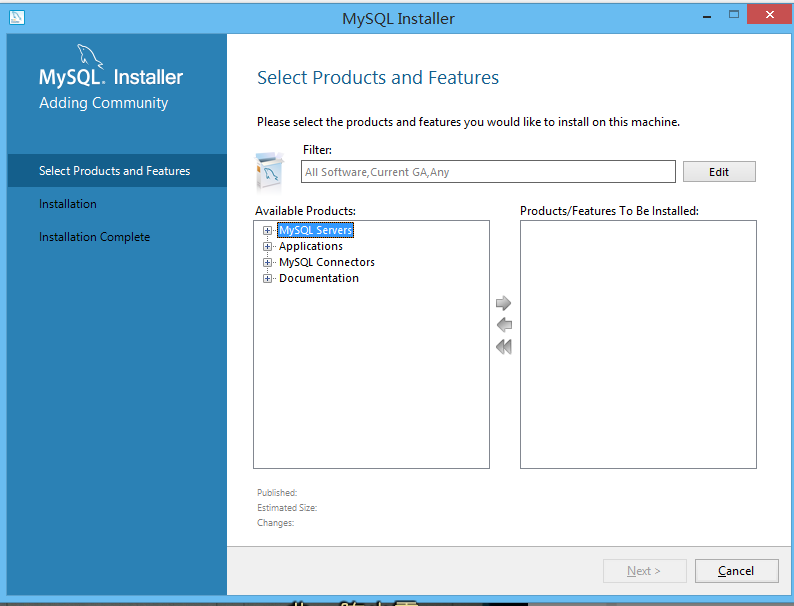This screenshot has width=794, height=606.
Task: Click the Published label text
Action: pyautogui.click(x=277, y=493)
